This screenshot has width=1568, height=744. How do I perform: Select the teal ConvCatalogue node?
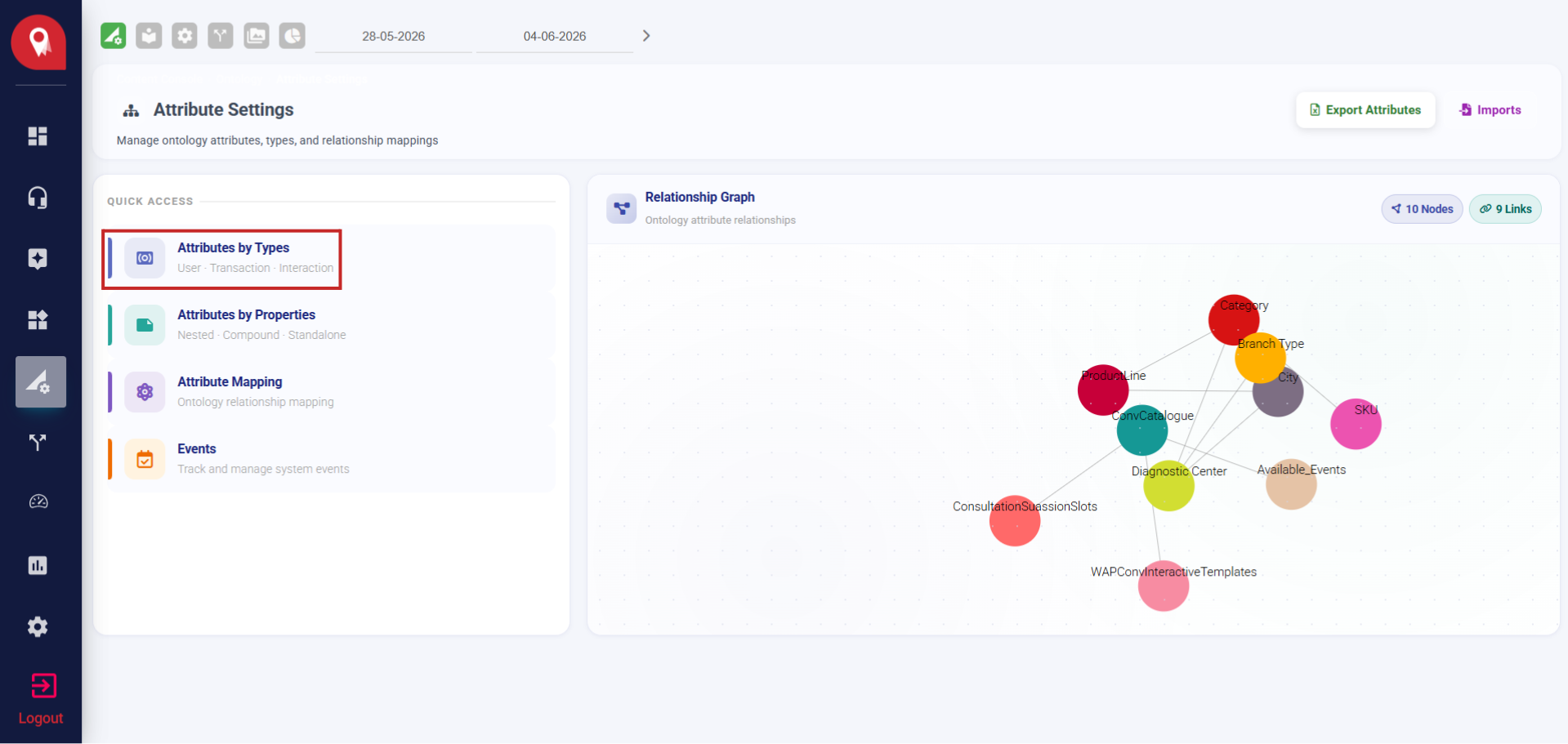click(x=1142, y=430)
